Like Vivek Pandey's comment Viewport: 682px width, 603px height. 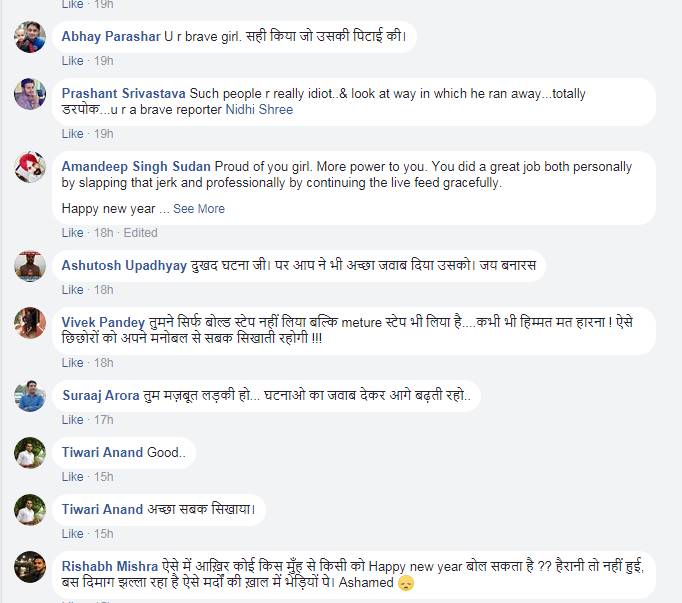pyautogui.click(x=72, y=363)
